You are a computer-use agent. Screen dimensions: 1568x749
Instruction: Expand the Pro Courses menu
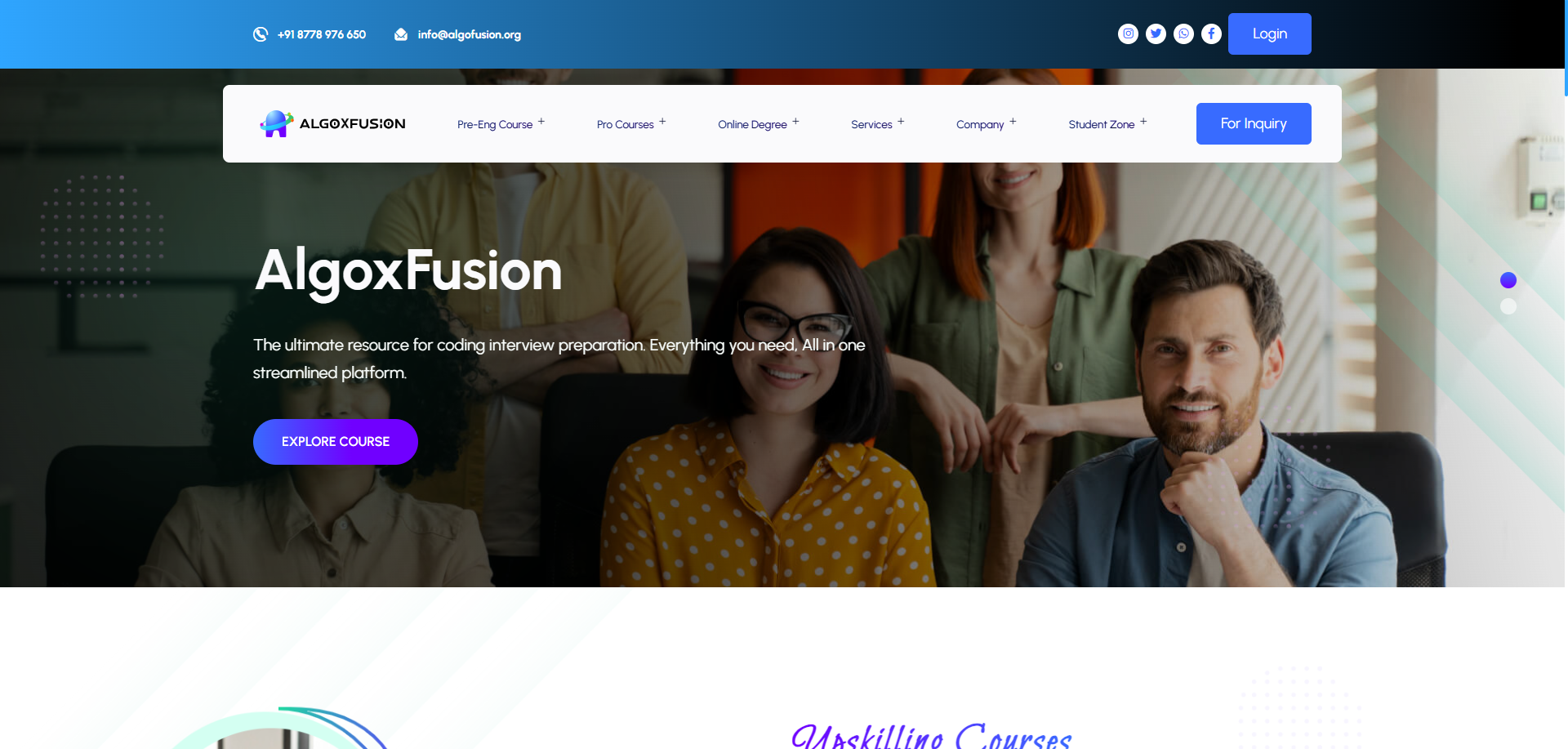coord(631,124)
